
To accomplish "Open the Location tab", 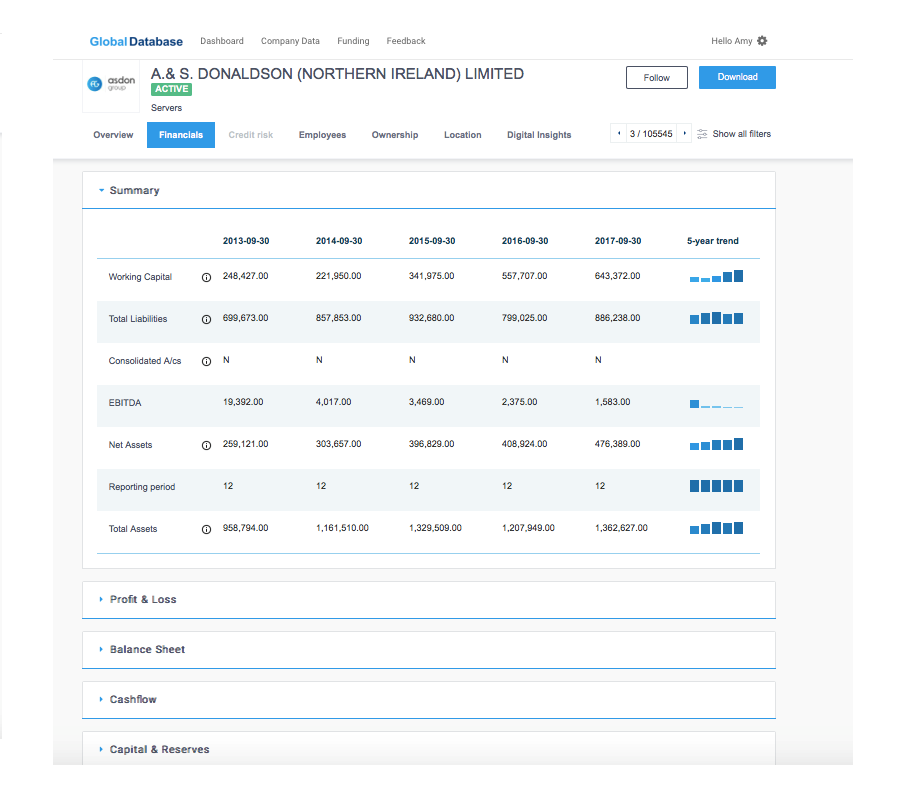I will click(463, 135).
